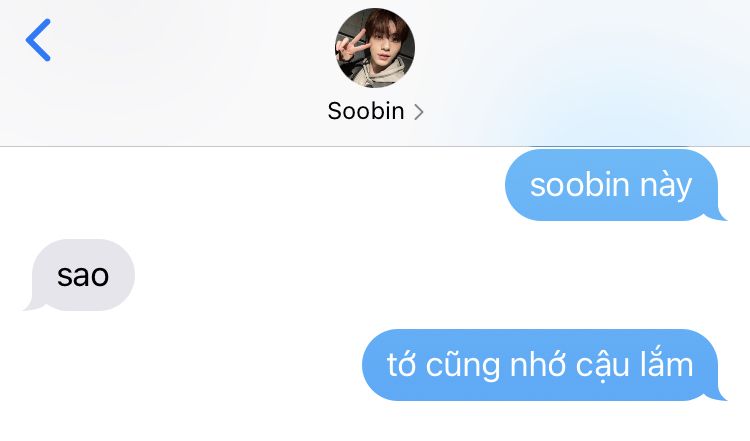Click the word 'lắm' in the last message
The image size is (750, 441).
666,364
